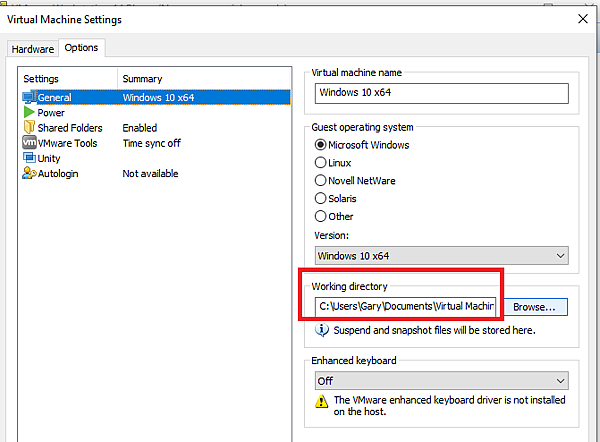Viewport: 600px width, 442px height.
Task: Click the VMware Tools vm icon
Action: click(29, 142)
